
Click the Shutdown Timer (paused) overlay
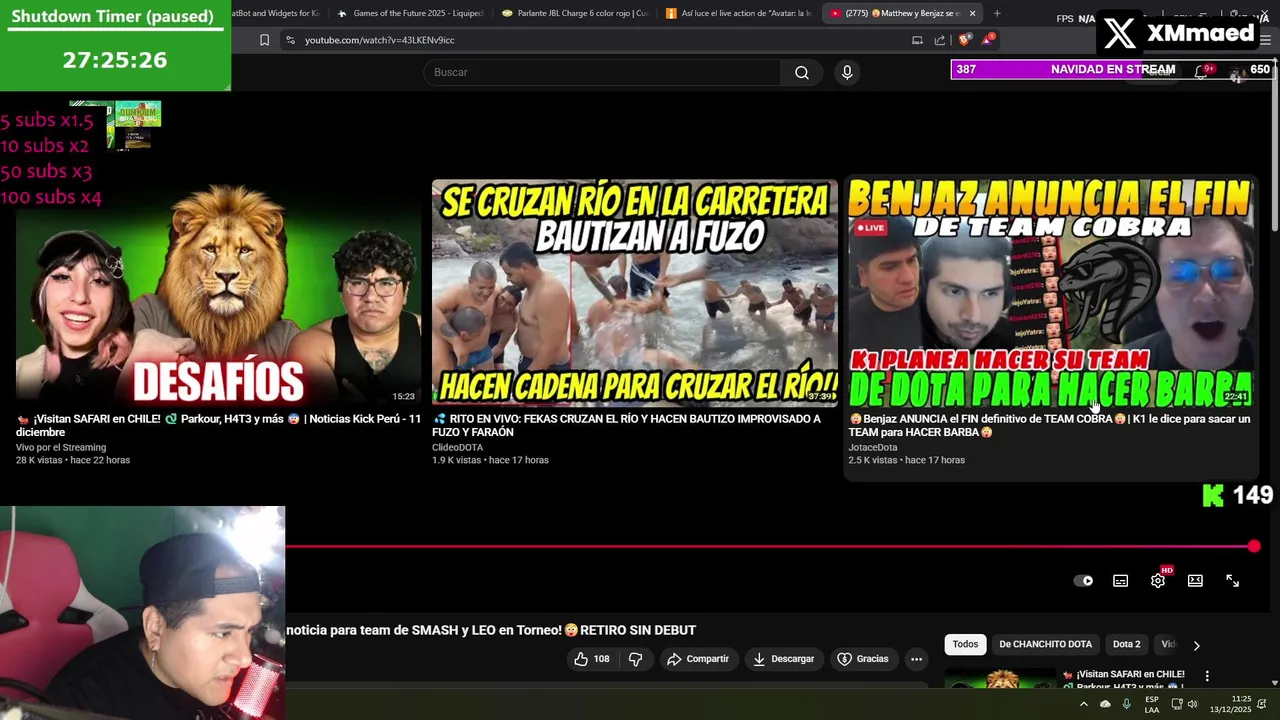115,45
